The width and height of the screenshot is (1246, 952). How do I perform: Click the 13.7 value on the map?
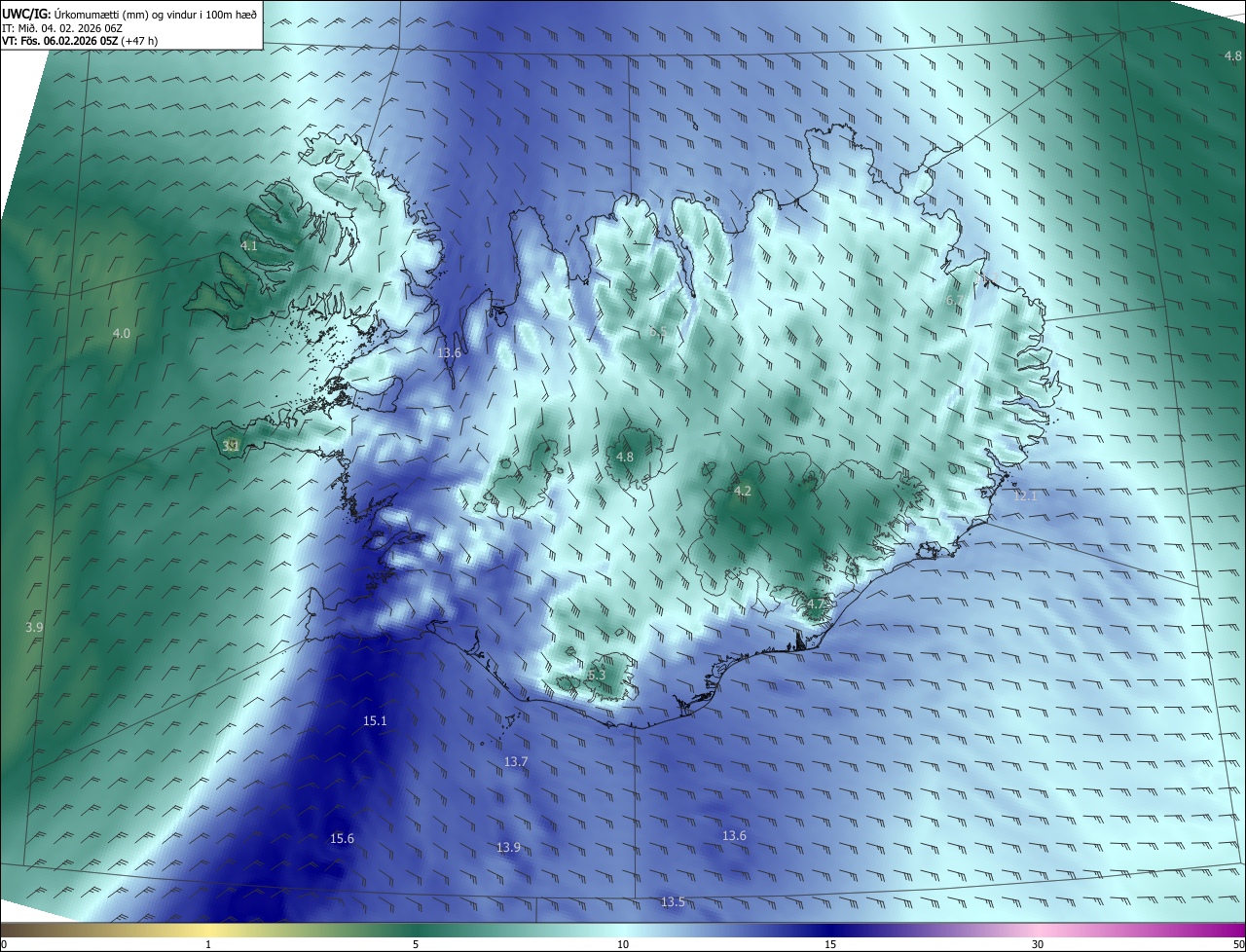[x=516, y=762]
